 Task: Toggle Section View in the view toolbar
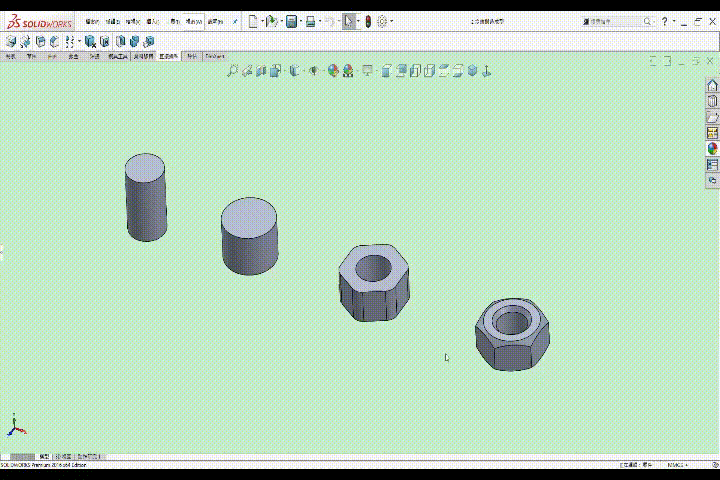click(275, 70)
